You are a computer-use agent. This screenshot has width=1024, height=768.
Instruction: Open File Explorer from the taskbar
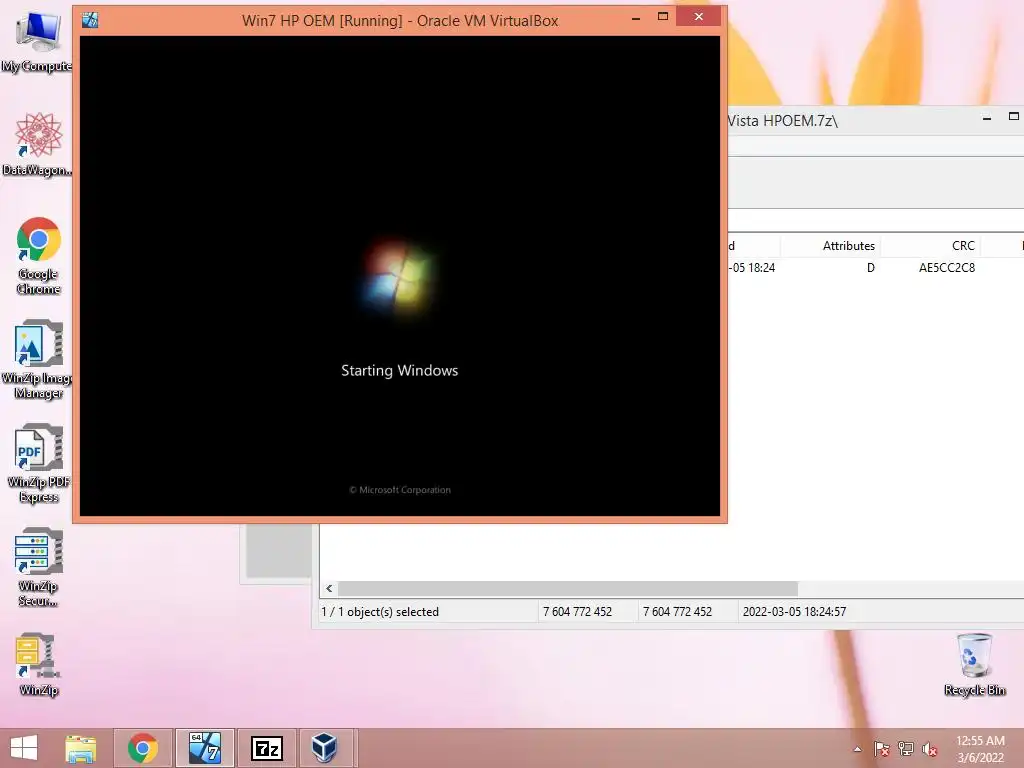pos(81,748)
